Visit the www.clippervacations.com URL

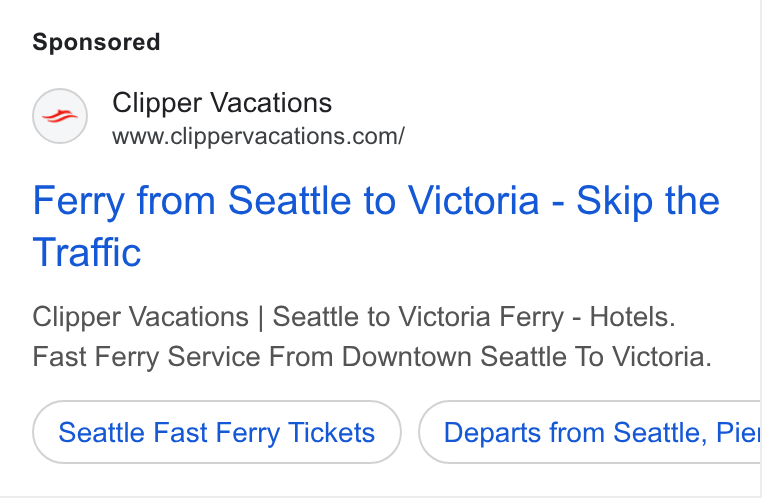[x=258, y=137]
